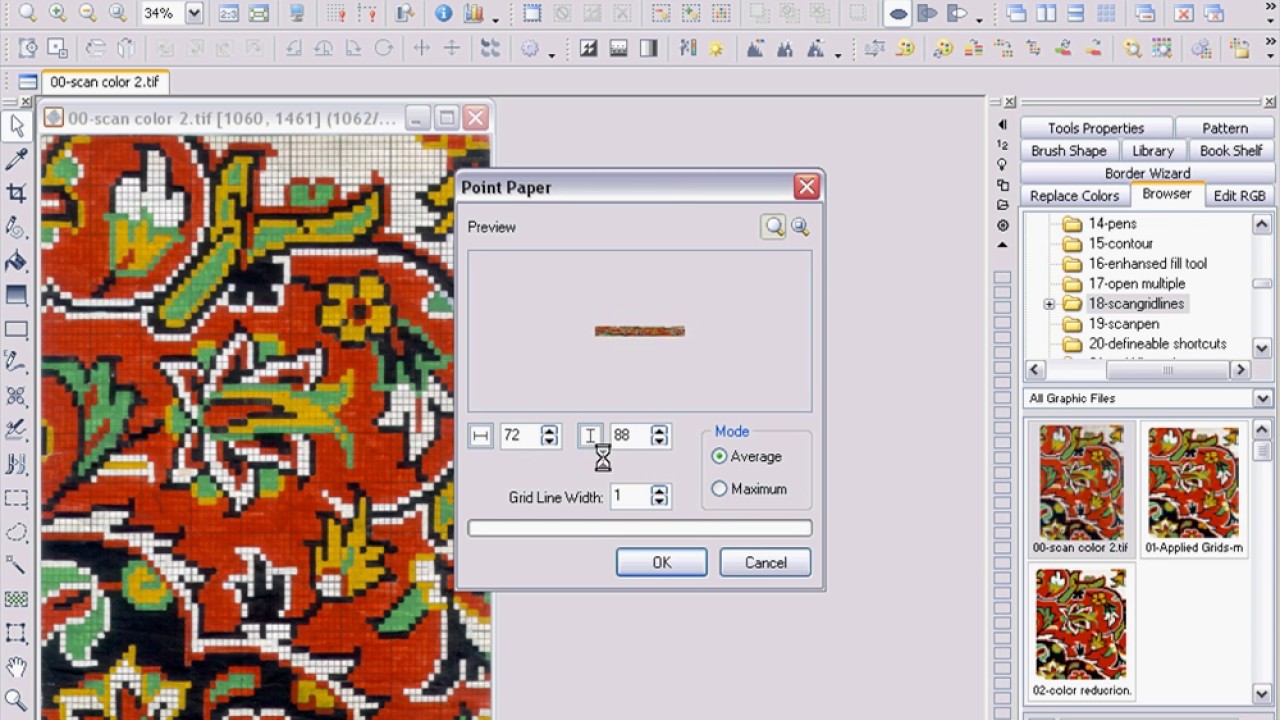Switch to the Edit RGB tab
The image size is (1280, 720).
tap(1239, 196)
